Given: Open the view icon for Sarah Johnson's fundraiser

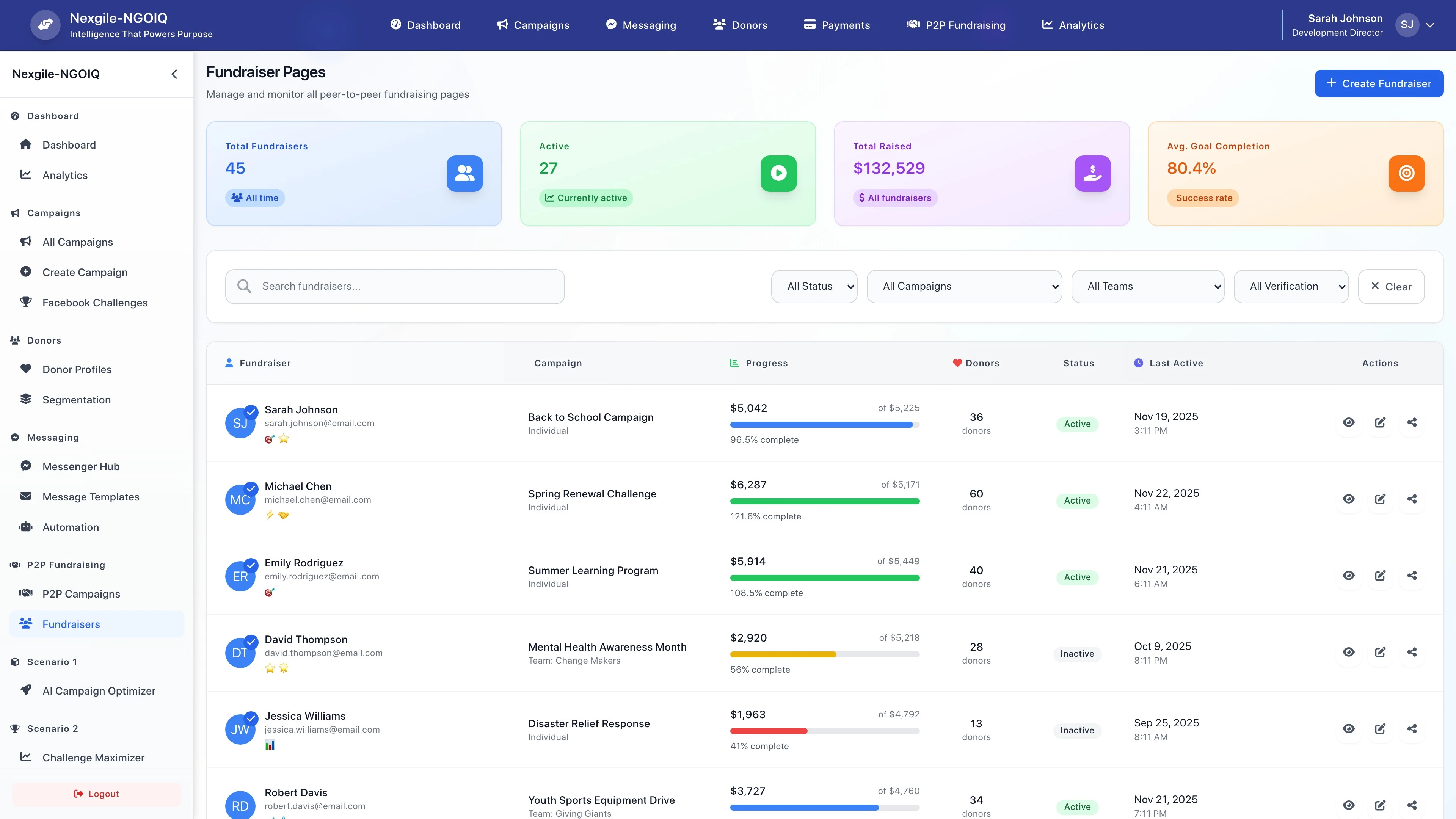Looking at the screenshot, I should point(1349,422).
